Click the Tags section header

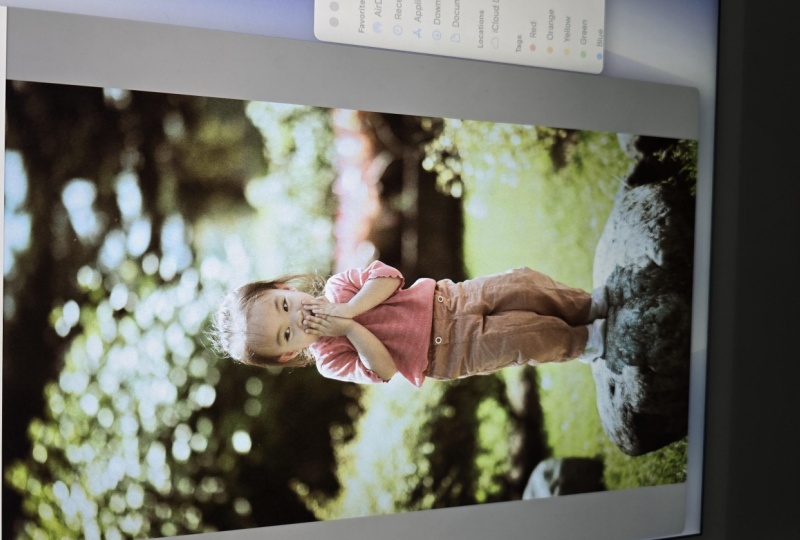point(519,43)
